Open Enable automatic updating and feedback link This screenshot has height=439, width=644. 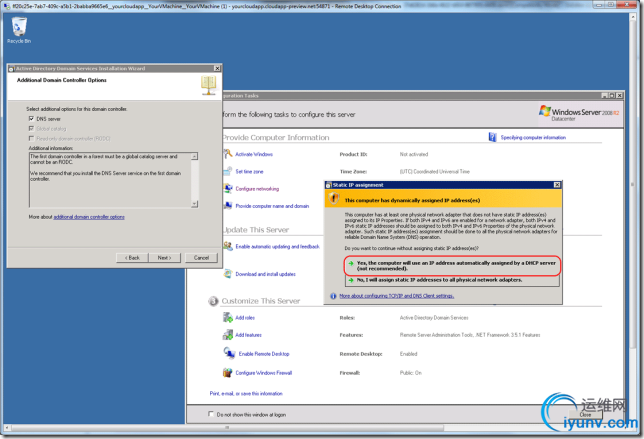coord(278,246)
